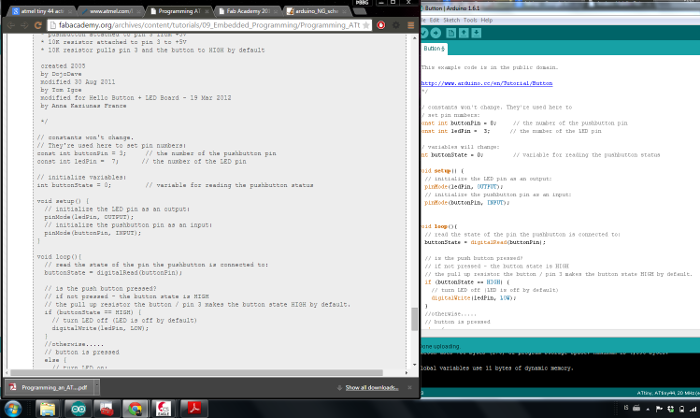This screenshot has width=700, height=418.
Task: Switch to arduino_NG_sch tab
Action: 315,11
